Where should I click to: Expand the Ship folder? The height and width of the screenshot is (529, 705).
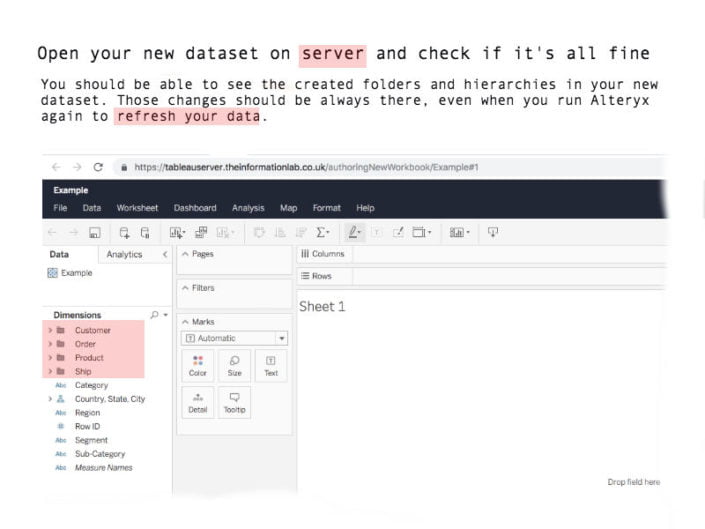pyautogui.click(x=49, y=371)
